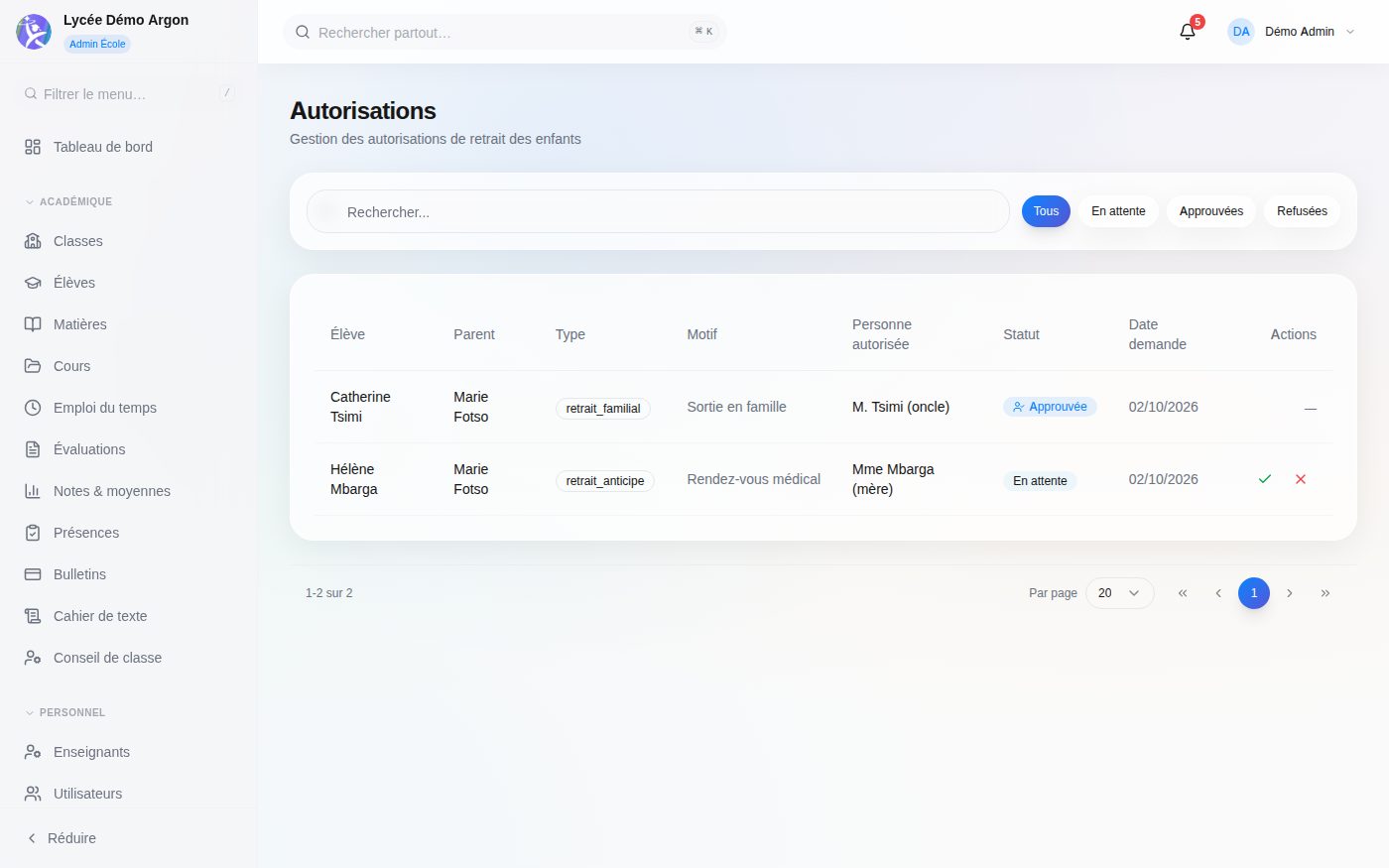Screen dimensions: 1389x868
Task: Open Présences page
Action: point(129,533)
